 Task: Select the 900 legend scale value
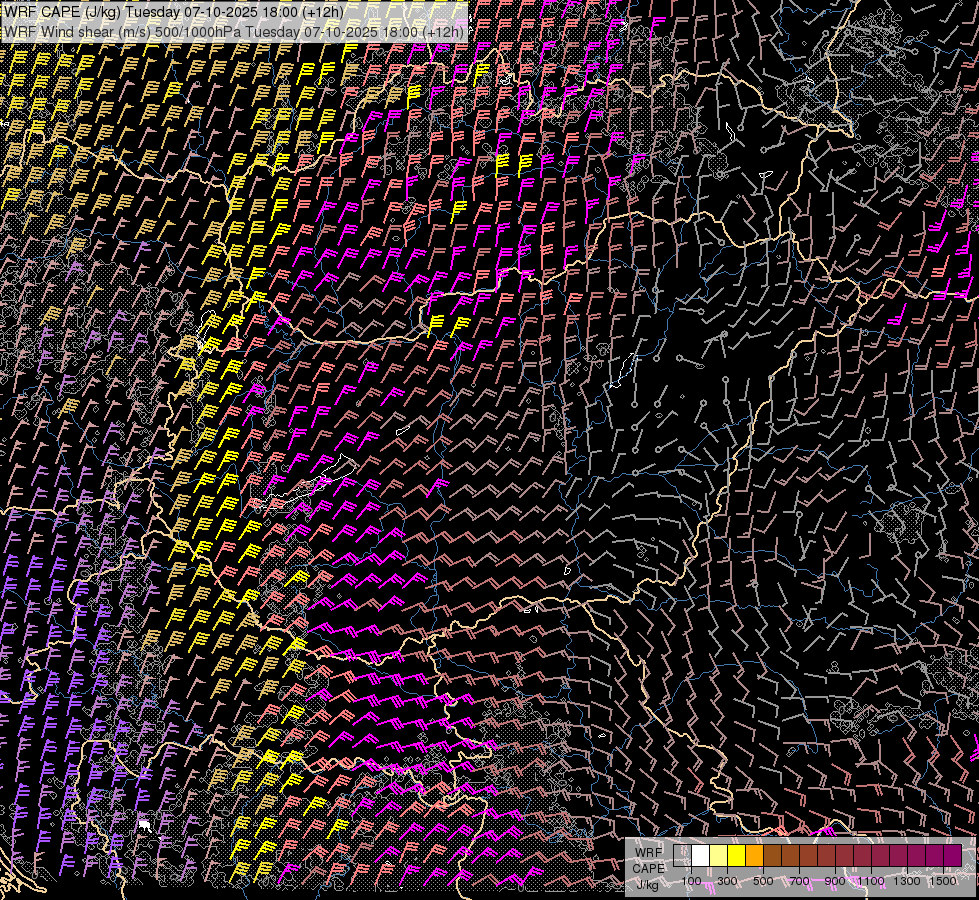click(835, 881)
